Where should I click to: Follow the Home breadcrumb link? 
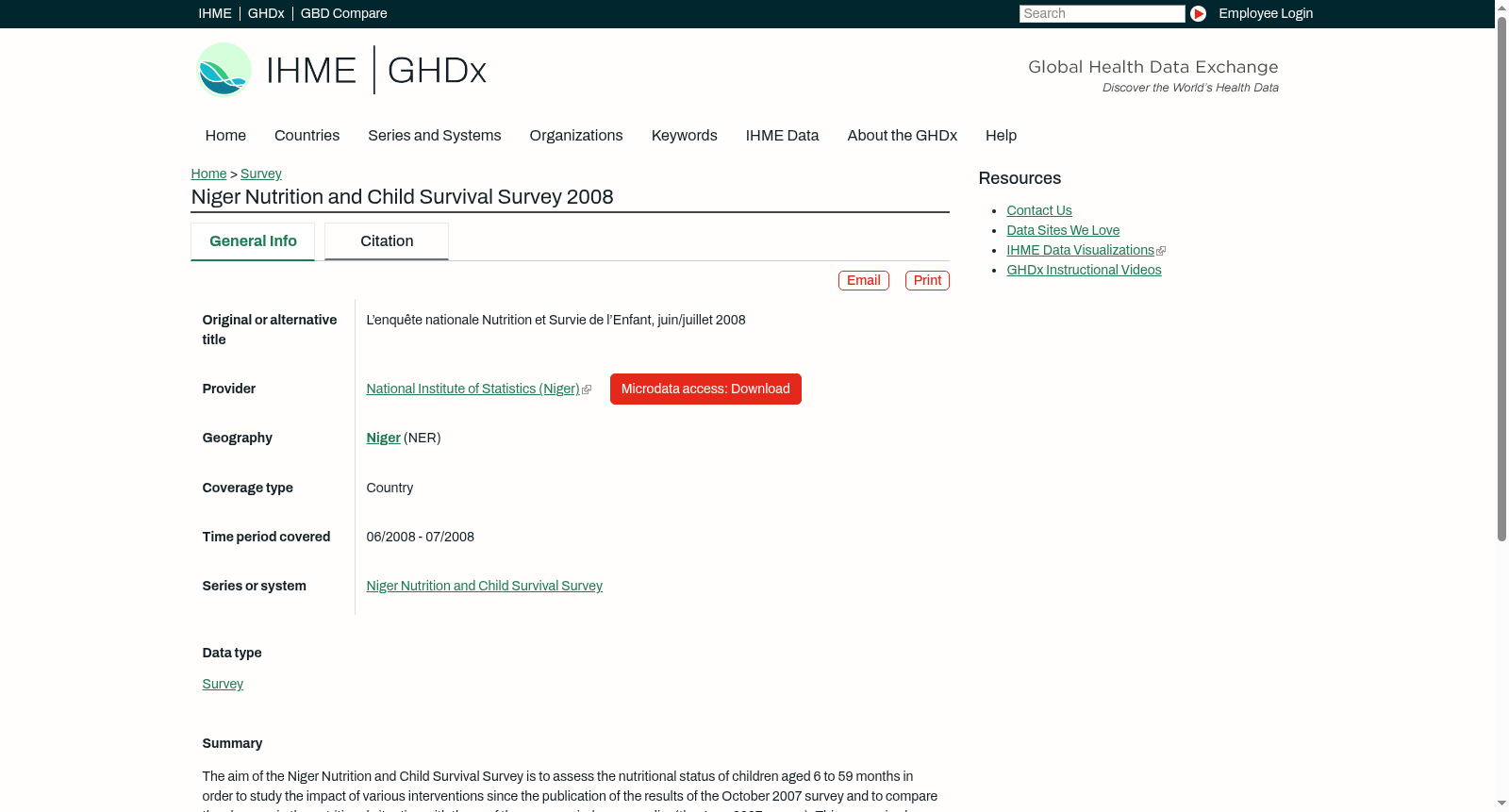208,174
